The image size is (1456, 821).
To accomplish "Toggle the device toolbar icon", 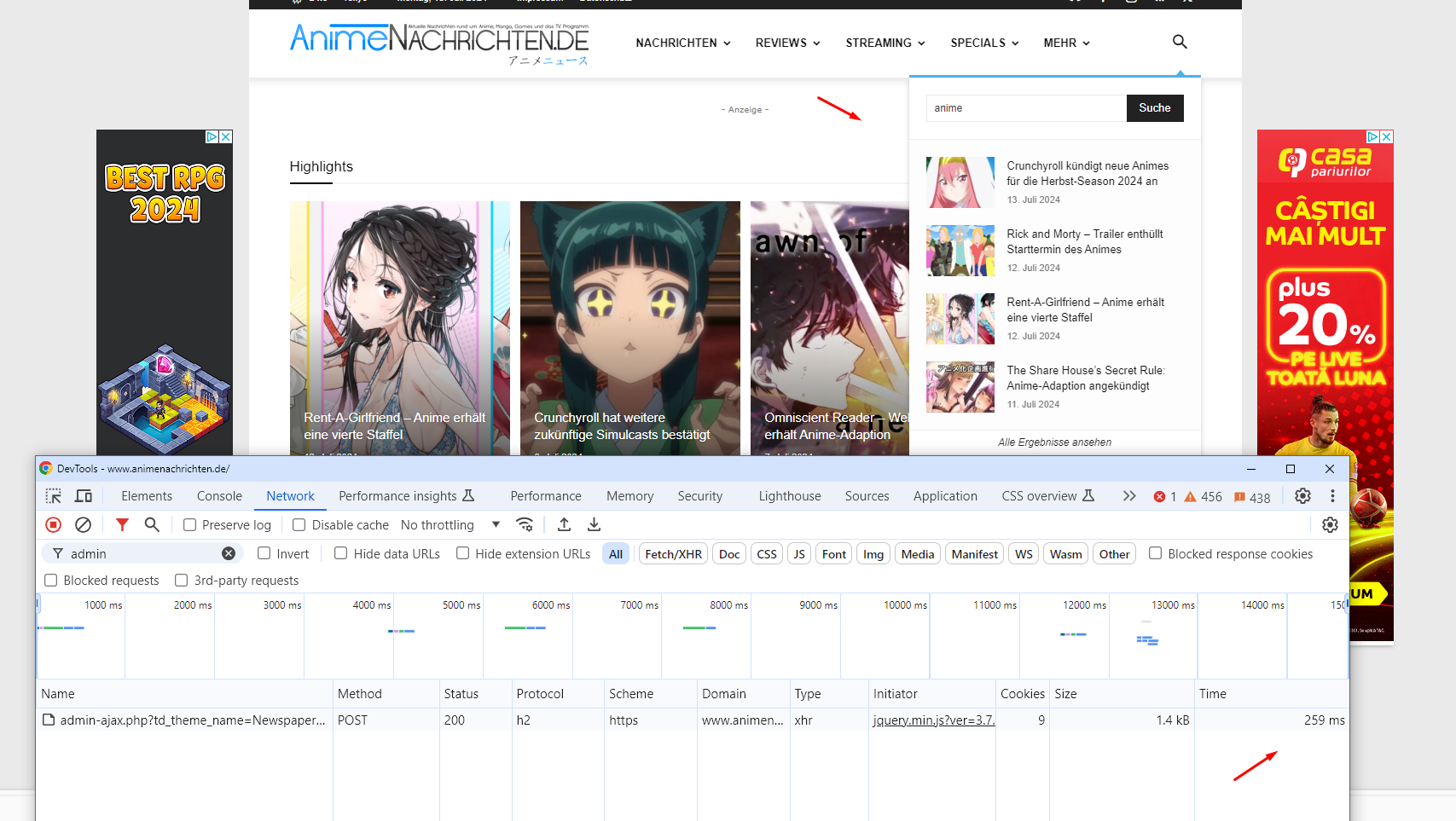I will click(84, 496).
